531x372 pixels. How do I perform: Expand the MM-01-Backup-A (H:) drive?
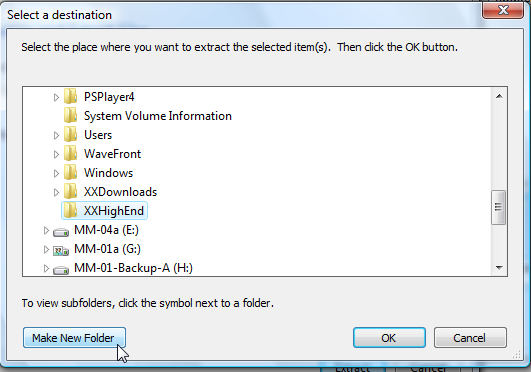(x=46, y=268)
